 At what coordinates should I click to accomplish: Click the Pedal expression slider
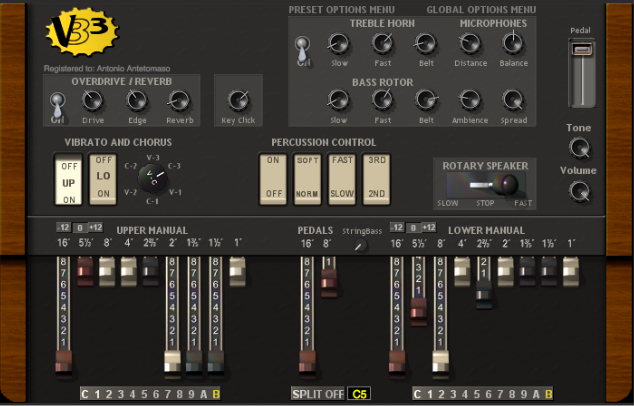click(x=581, y=50)
